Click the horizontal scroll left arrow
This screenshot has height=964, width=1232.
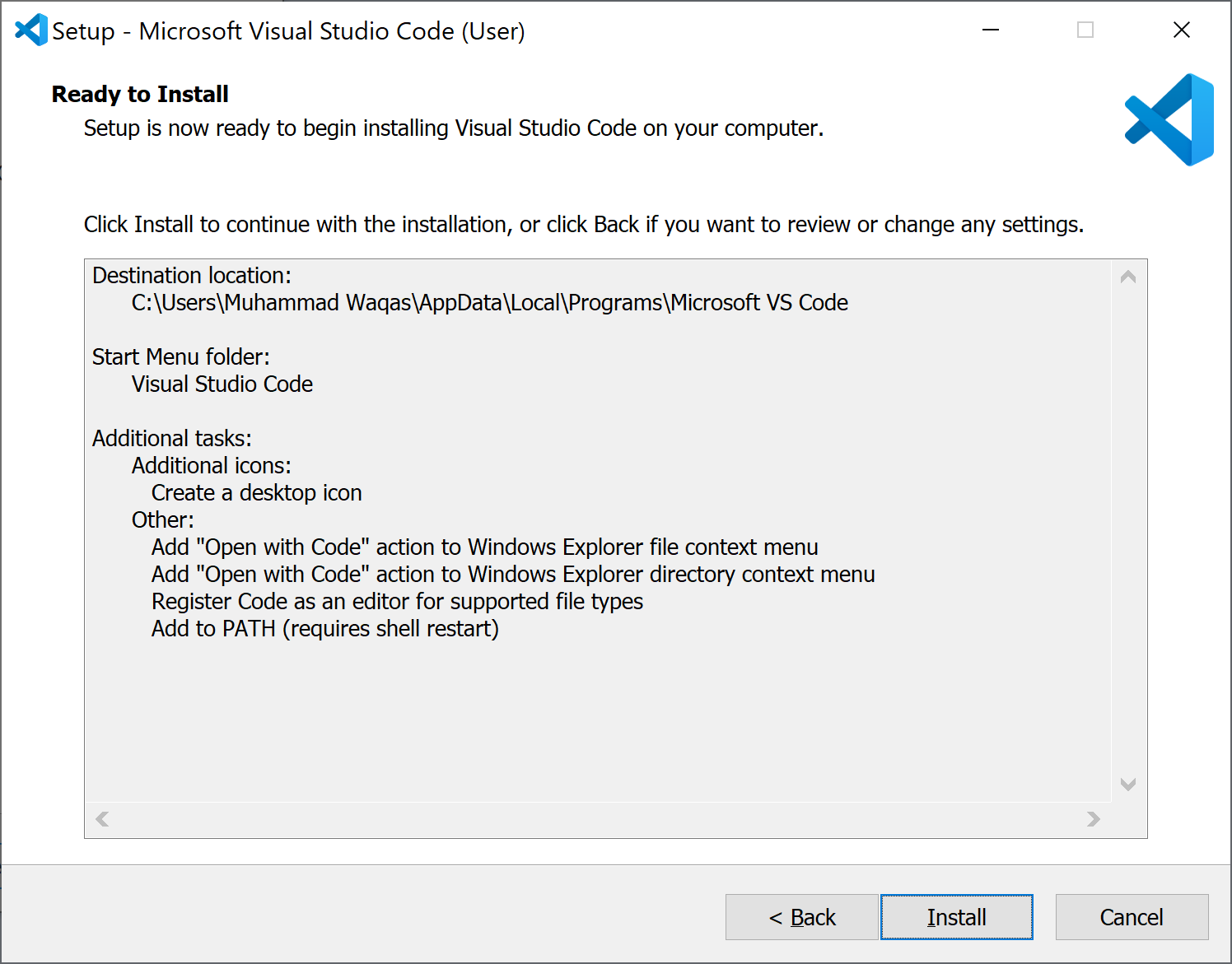coord(102,819)
